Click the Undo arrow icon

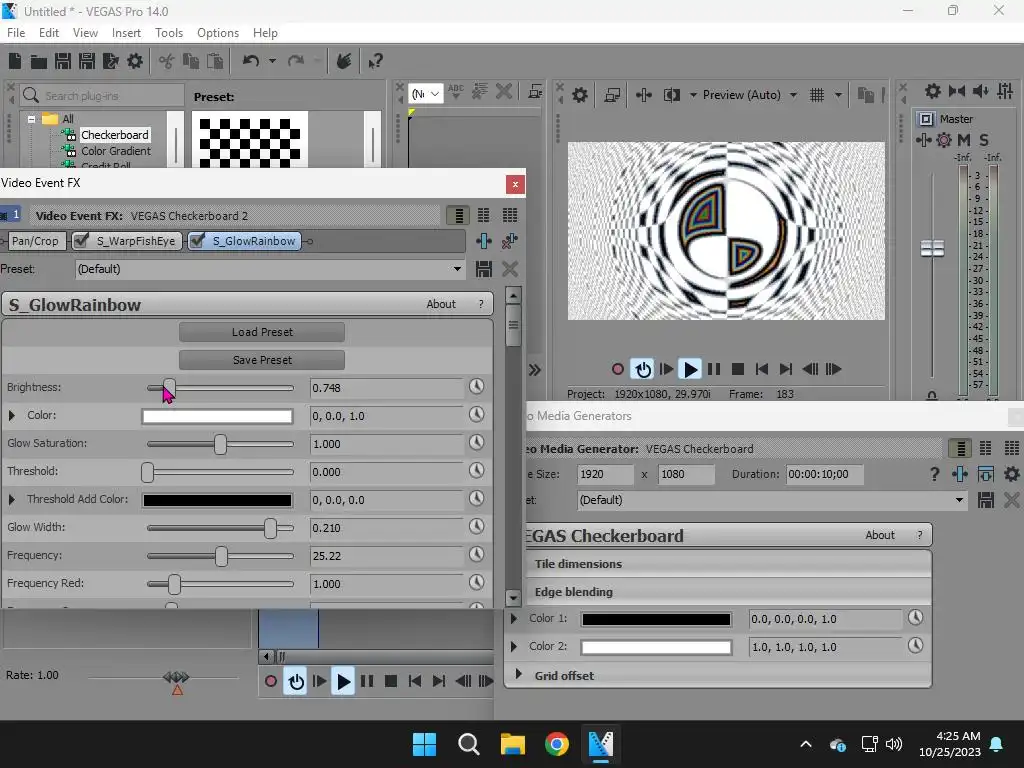pos(251,61)
